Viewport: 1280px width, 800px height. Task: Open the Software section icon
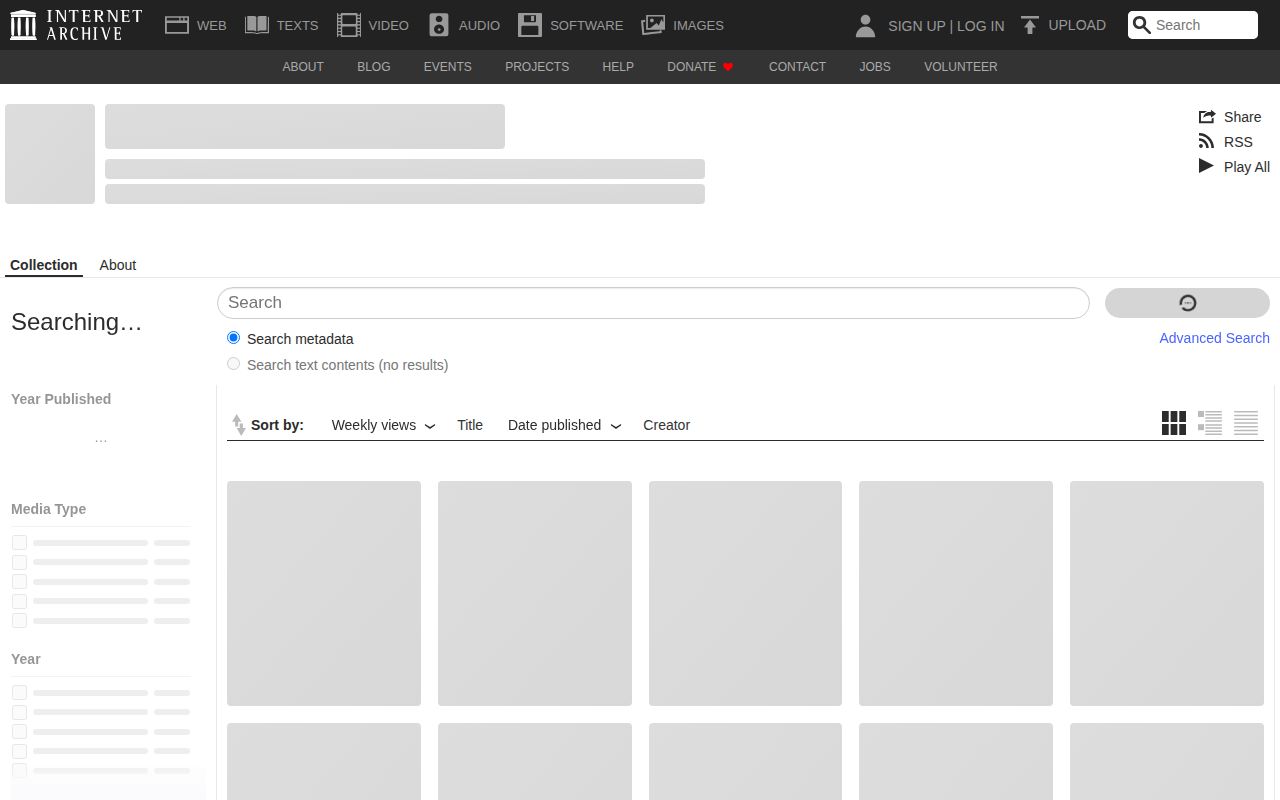click(530, 24)
